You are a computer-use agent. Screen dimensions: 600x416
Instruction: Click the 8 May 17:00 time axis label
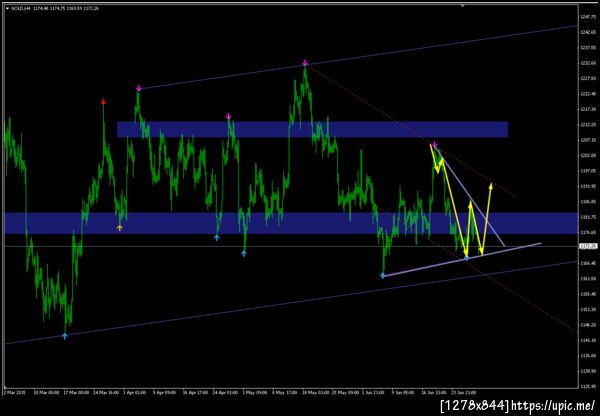pos(284,393)
